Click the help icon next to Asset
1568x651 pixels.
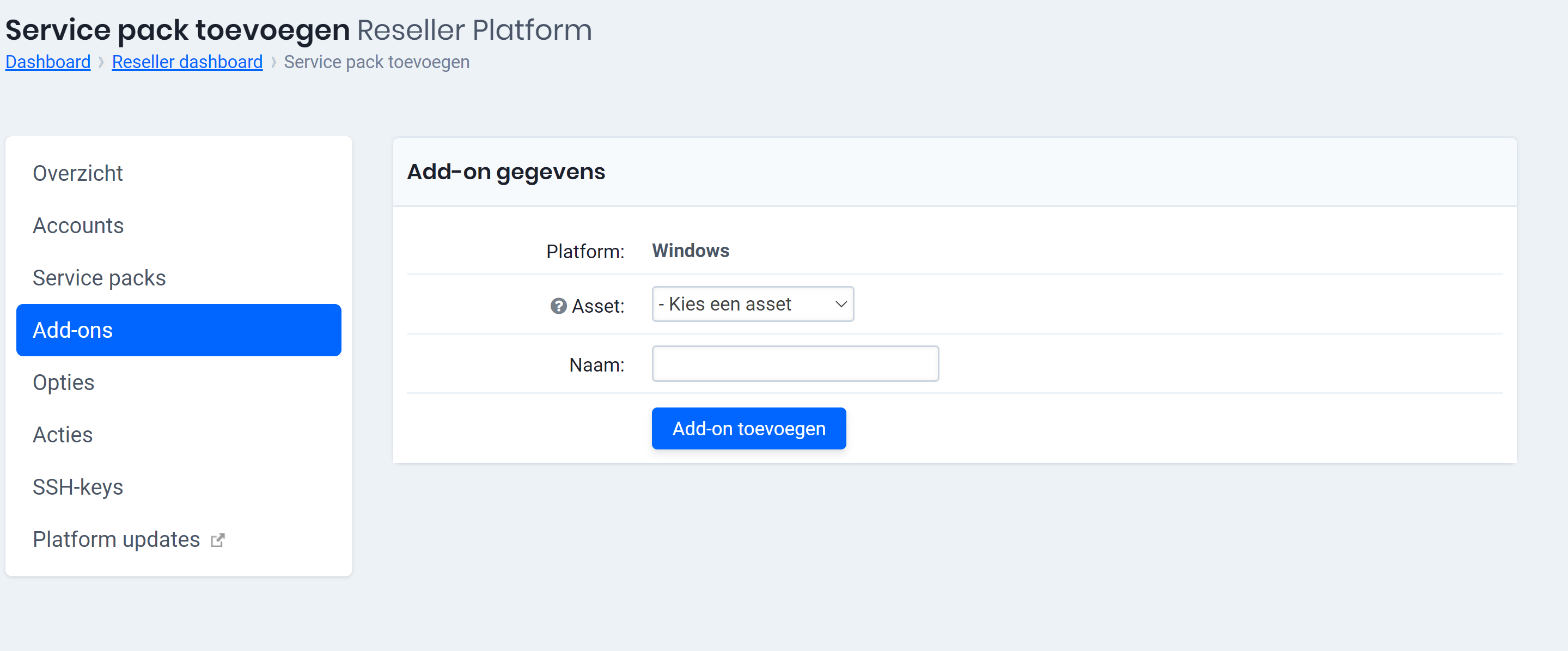coord(557,306)
